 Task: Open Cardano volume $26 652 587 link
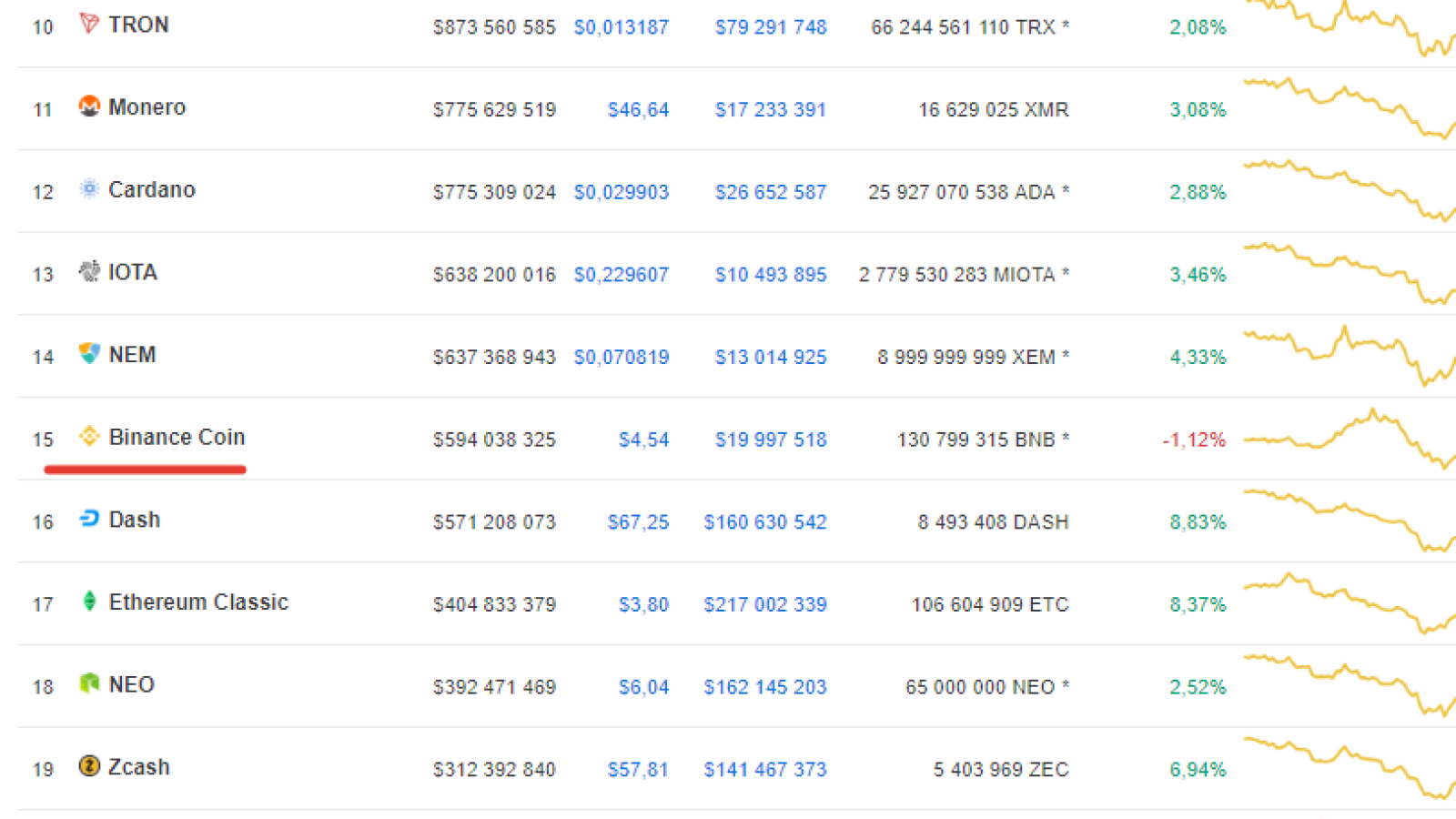(x=771, y=193)
